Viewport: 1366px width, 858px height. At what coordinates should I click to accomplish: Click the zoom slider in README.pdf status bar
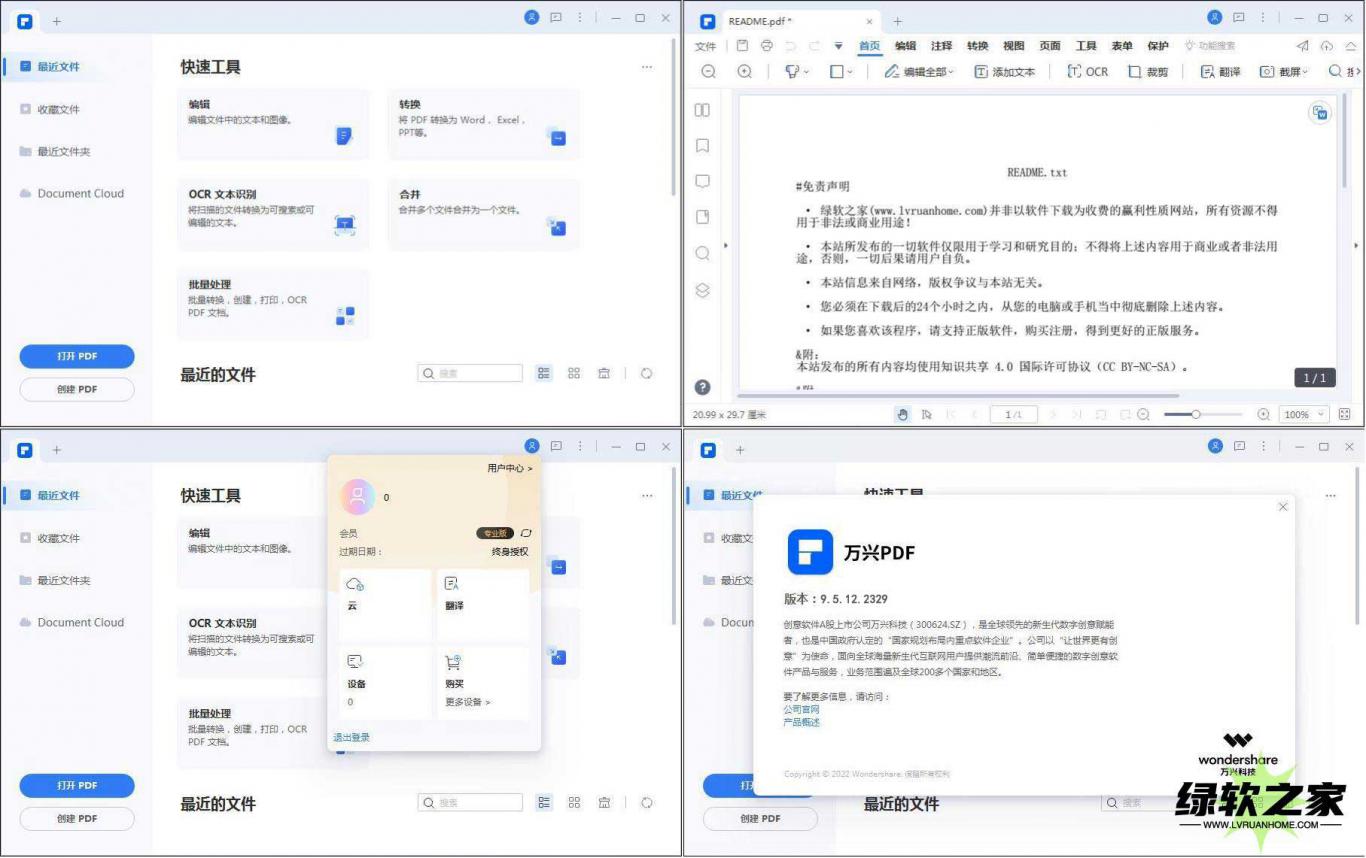(1196, 414)
